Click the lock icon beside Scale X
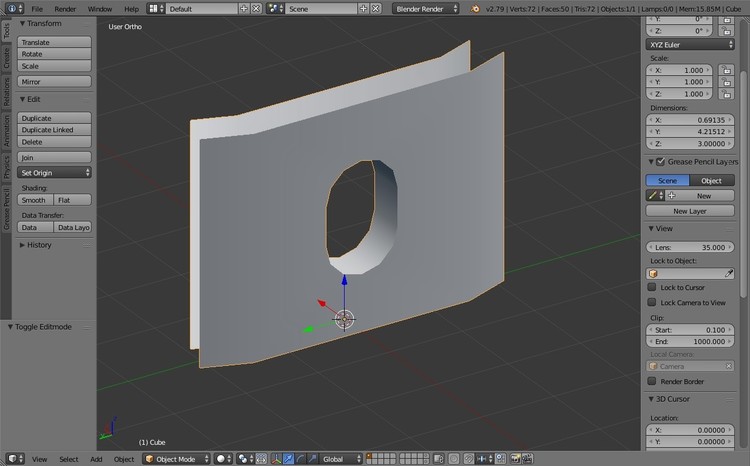The width and height of the screenshot is (750, 466). 725,71
